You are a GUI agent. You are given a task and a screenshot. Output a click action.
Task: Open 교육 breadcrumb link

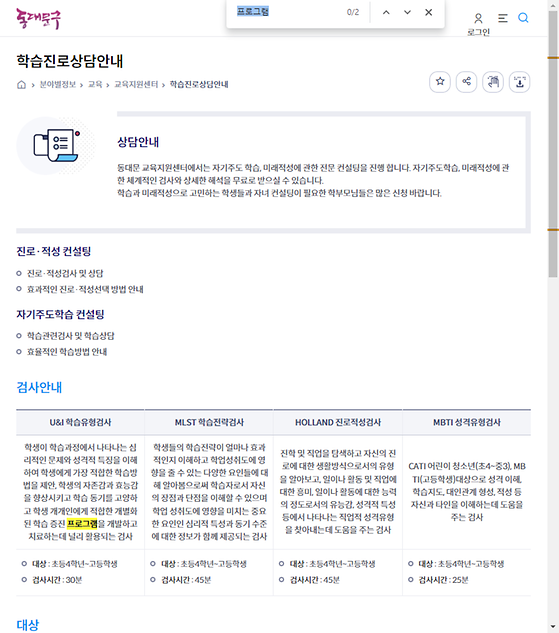(x=95, y=84)
